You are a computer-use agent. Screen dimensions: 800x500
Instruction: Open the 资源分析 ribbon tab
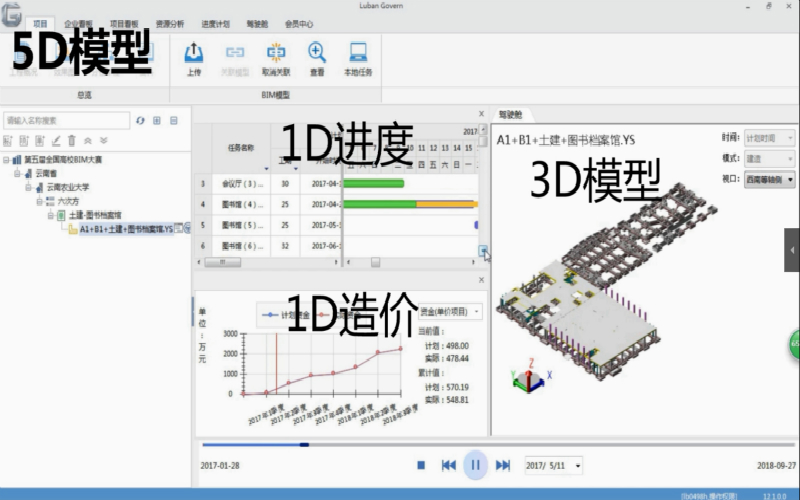169,23
